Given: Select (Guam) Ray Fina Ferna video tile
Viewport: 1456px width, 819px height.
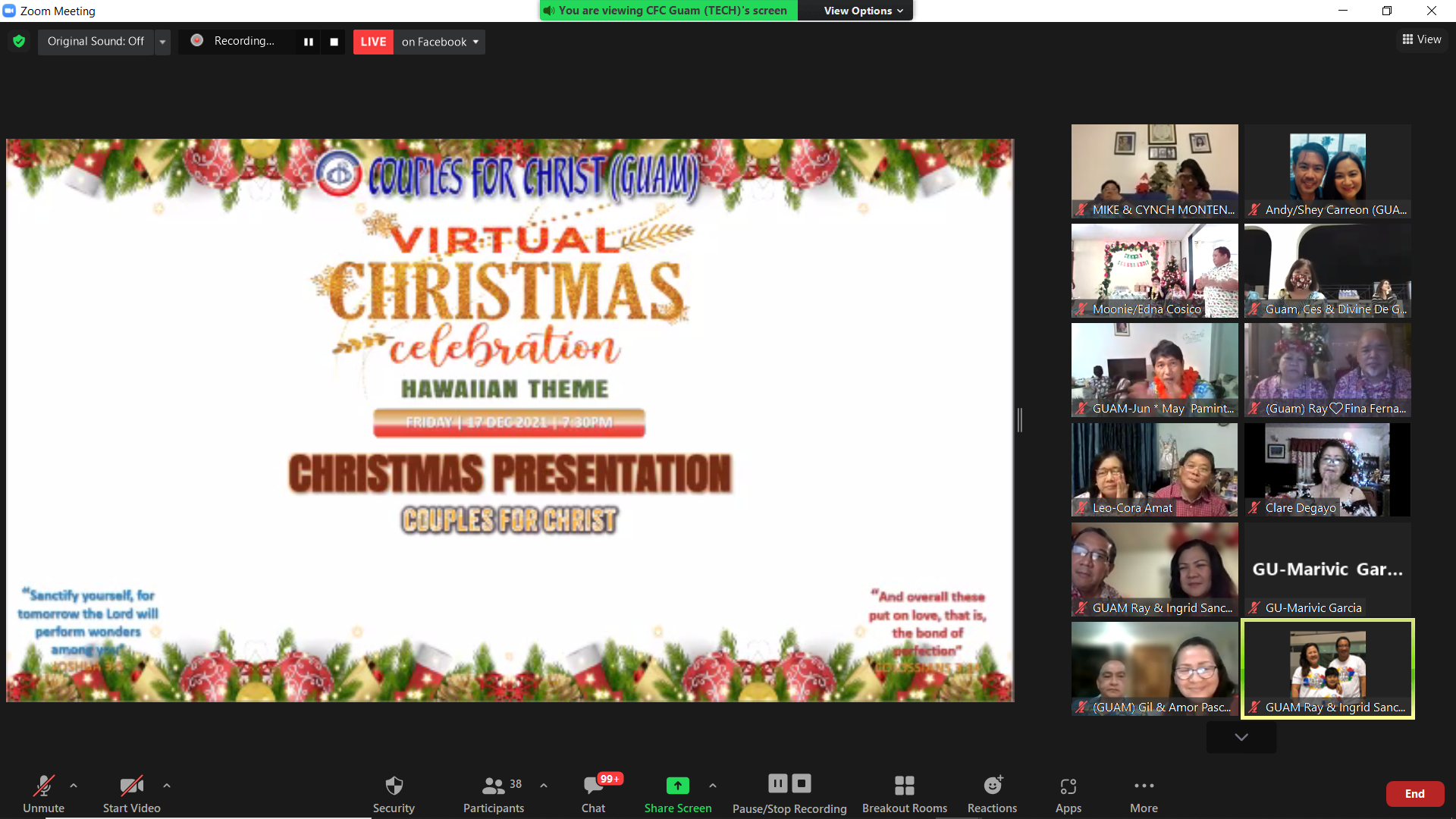Looking at the screenshot, I should [1327, 370].
